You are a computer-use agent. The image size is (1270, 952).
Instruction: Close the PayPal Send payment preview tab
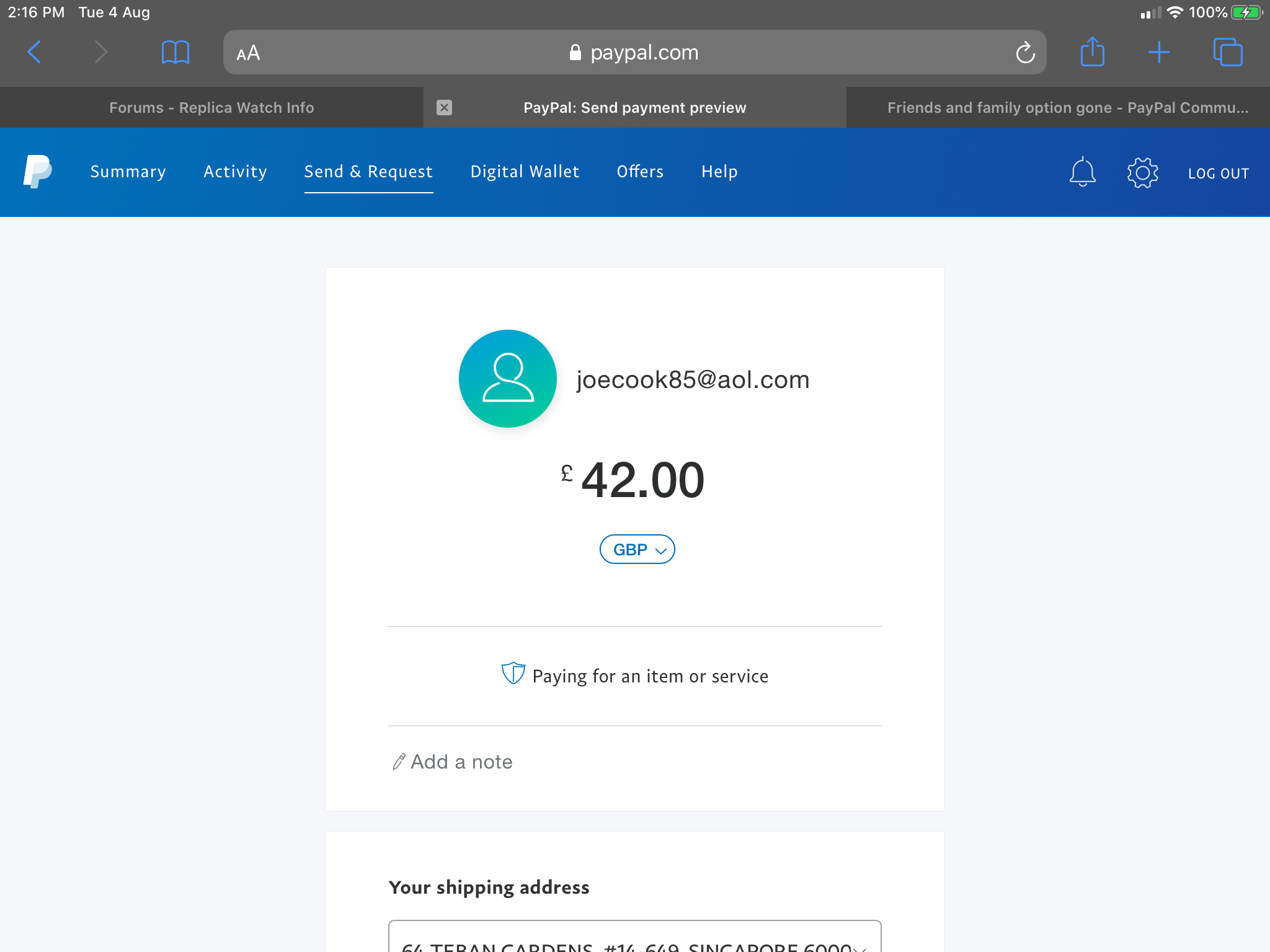(x=444, y=108)
